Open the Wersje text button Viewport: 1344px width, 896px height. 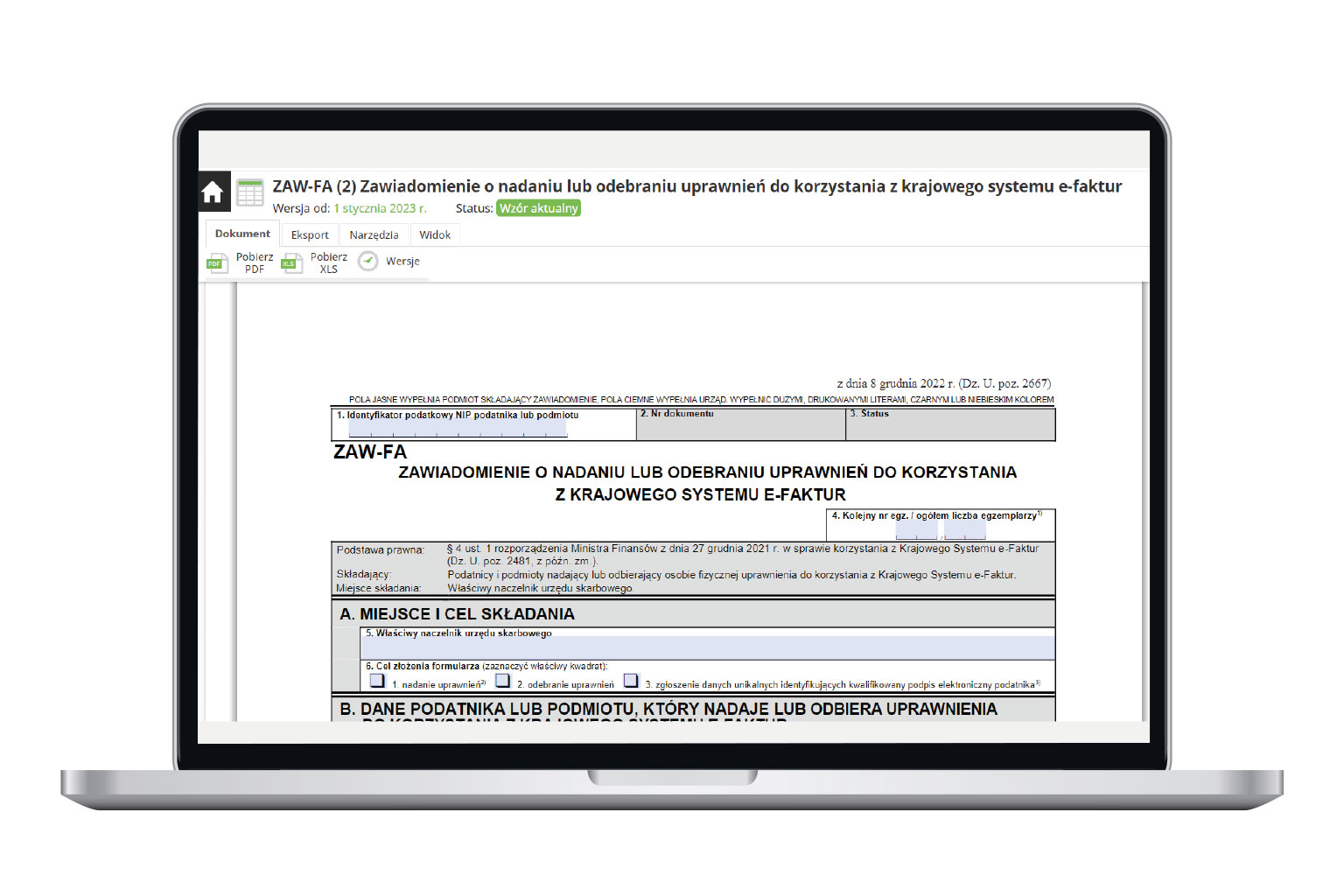point(402,262)
